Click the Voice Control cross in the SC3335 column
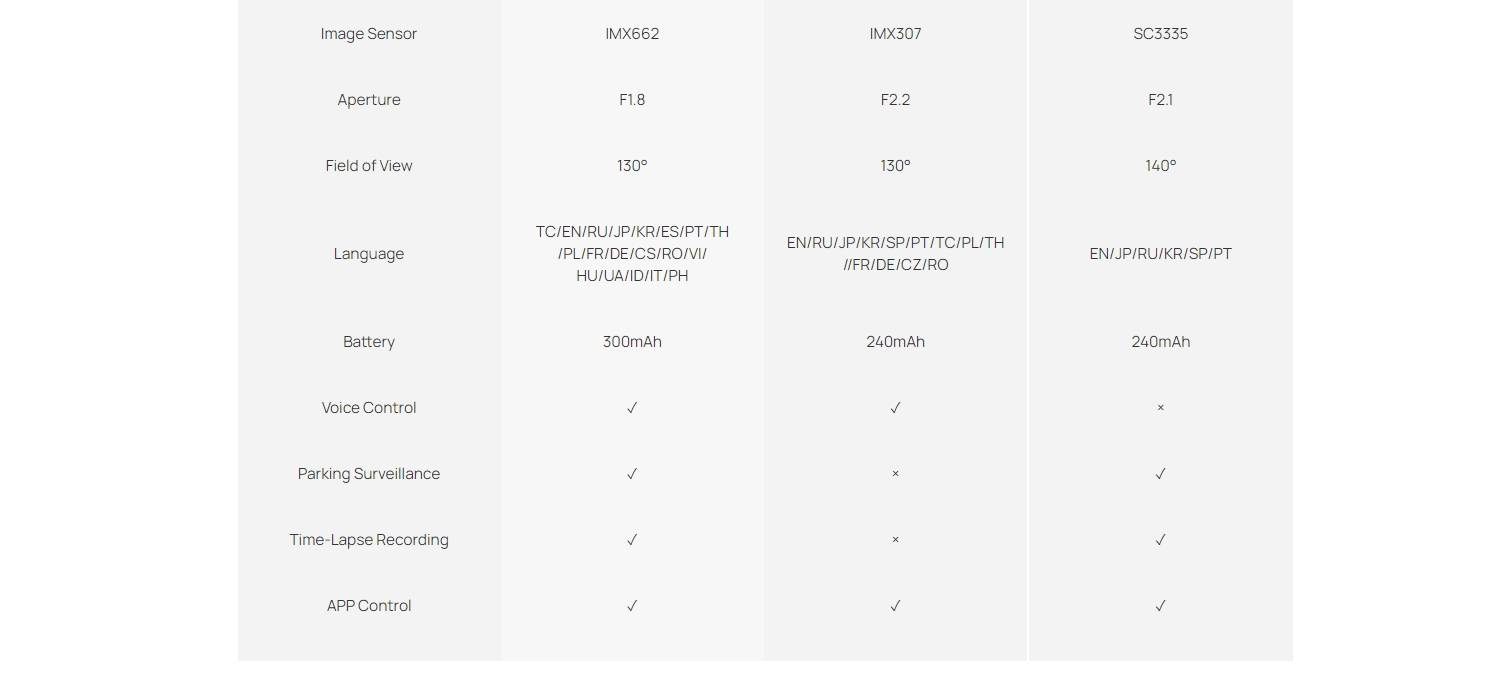1500x696 pixels. (x=1160, y=408)
